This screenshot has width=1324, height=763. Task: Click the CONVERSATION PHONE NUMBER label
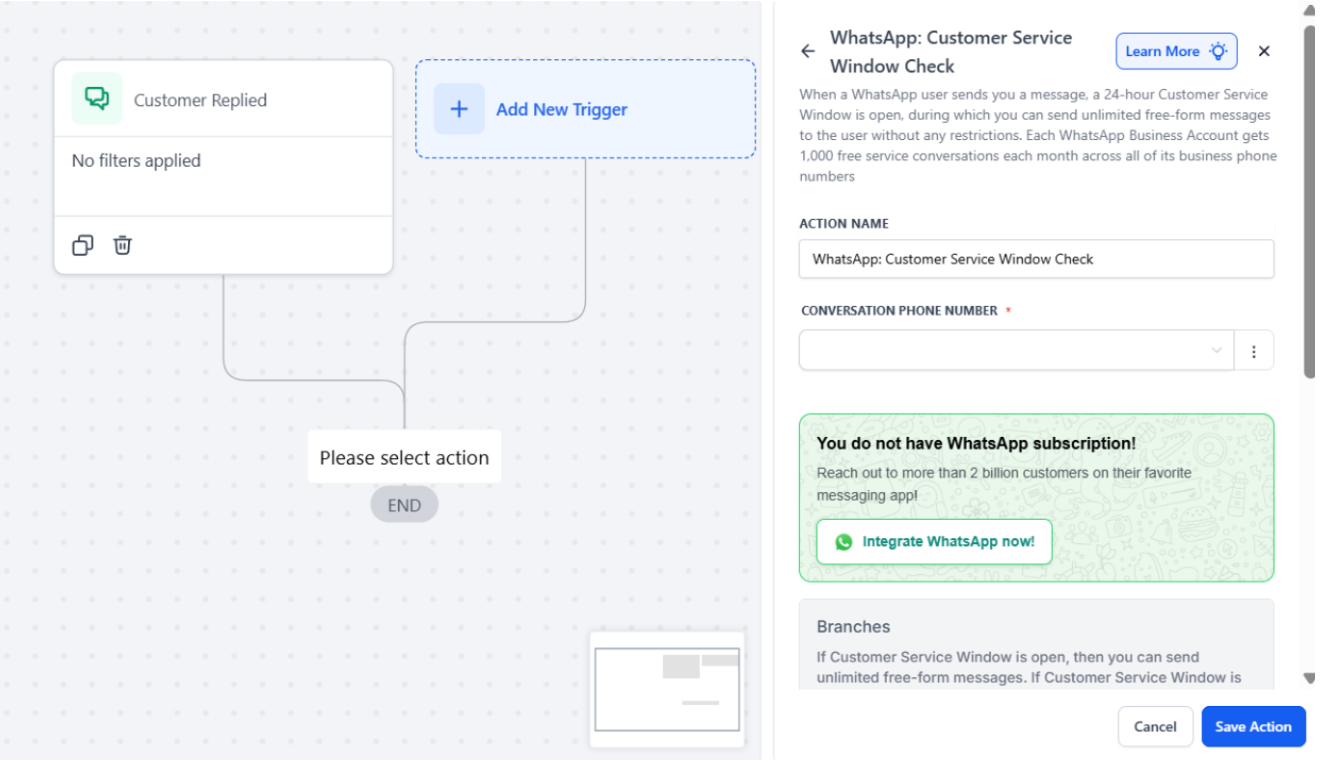click(899, 311)
